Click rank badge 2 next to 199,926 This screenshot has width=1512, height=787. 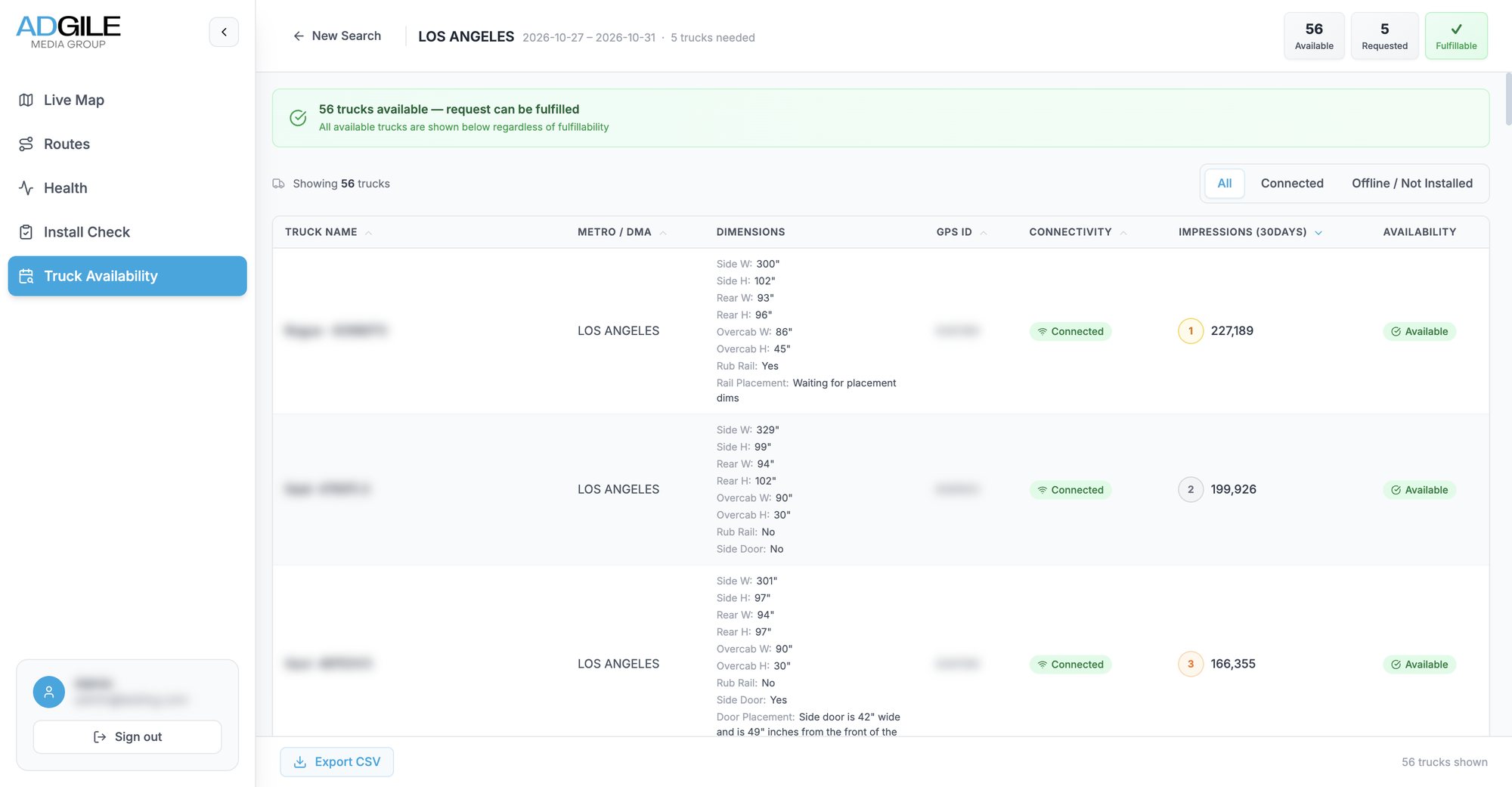(1191, 490)
